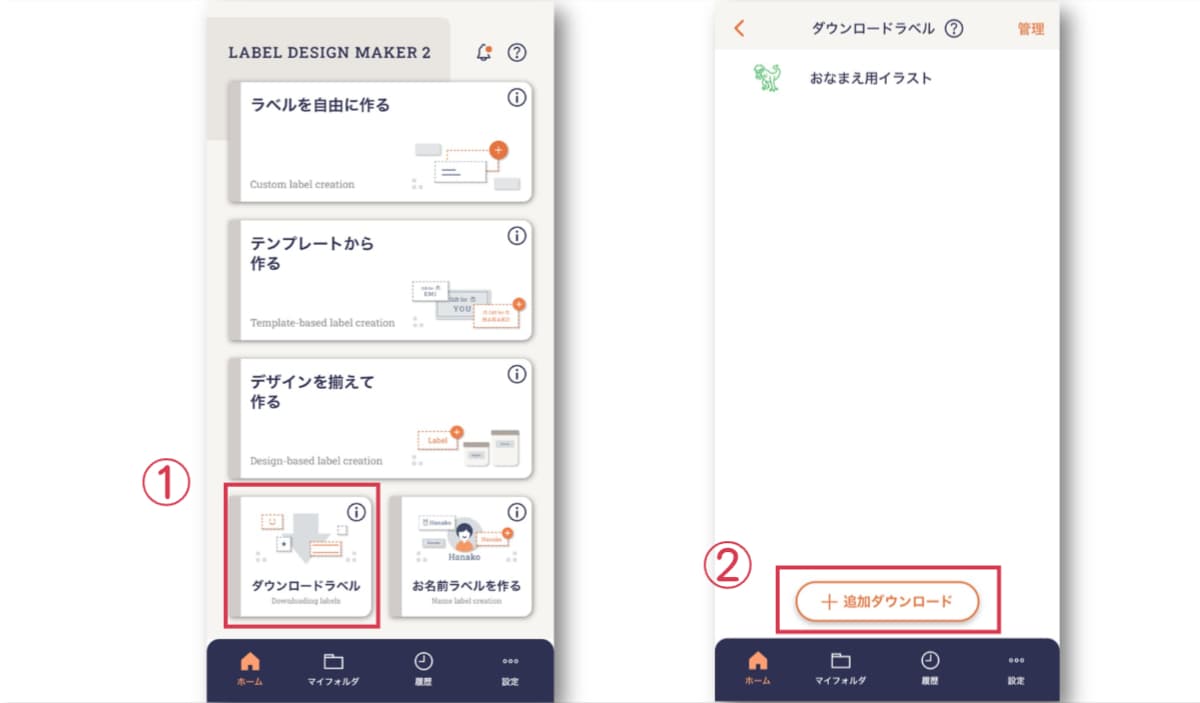Open notifications bell on home screen

(484, 53)
